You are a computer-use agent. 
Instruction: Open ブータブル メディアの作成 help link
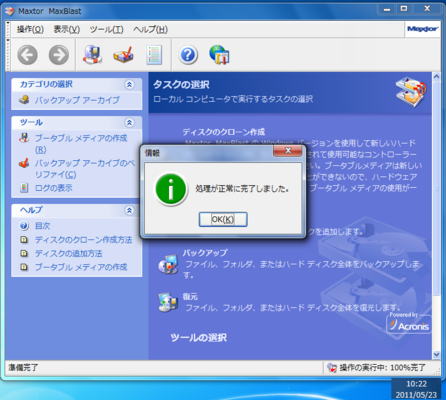81,267
